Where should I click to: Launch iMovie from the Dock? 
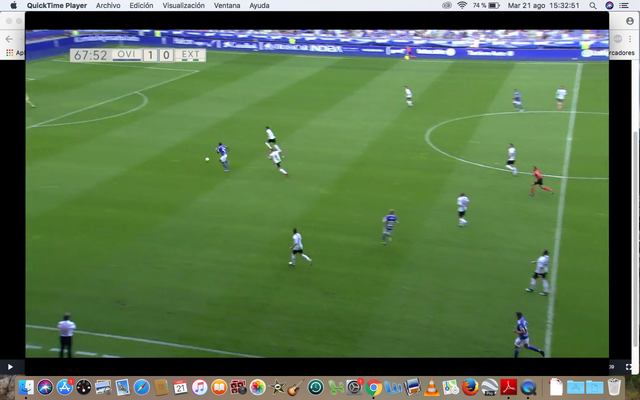click(277, 387)
